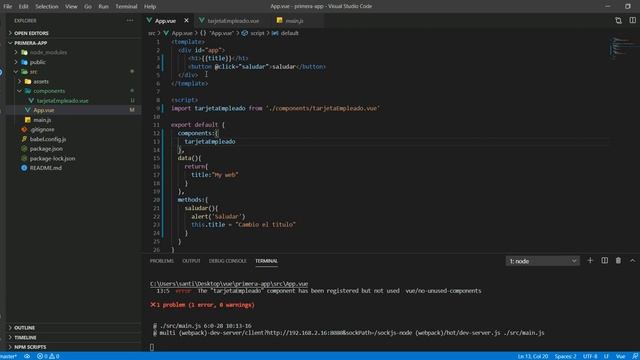Open tarjetaEmpleado.vue in the explorer tree

[62, 100]
